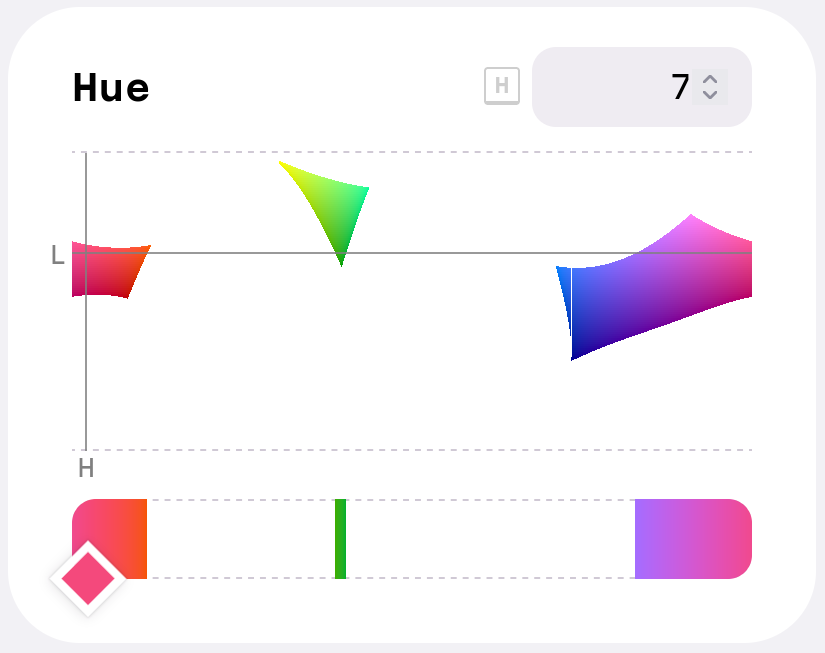Viewport: 825px width, 653px height.
Task: Click the H axis label below the graph
Action: pyautogui.click(x=87, y=466)
